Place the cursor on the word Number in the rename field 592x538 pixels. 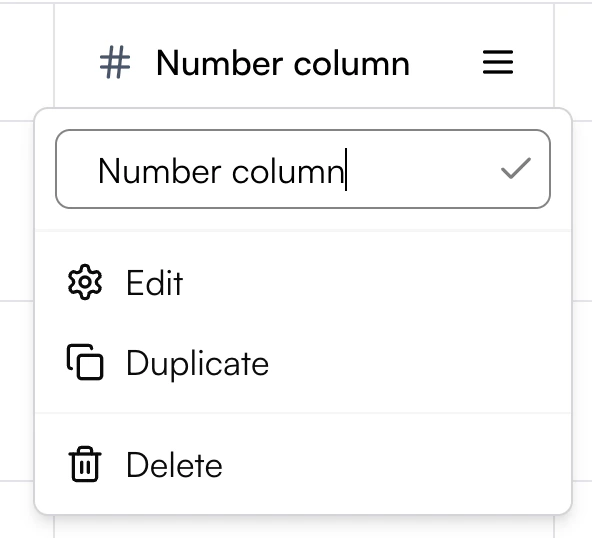[160, 171]
